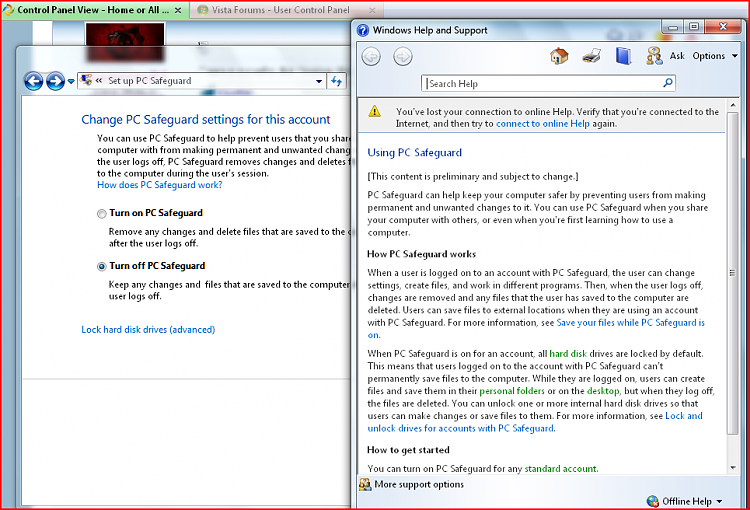The height and width of the screenshot is (510, 750).
Task: Maximize the Windows Help and Support window
Action: tap(694, 27)
